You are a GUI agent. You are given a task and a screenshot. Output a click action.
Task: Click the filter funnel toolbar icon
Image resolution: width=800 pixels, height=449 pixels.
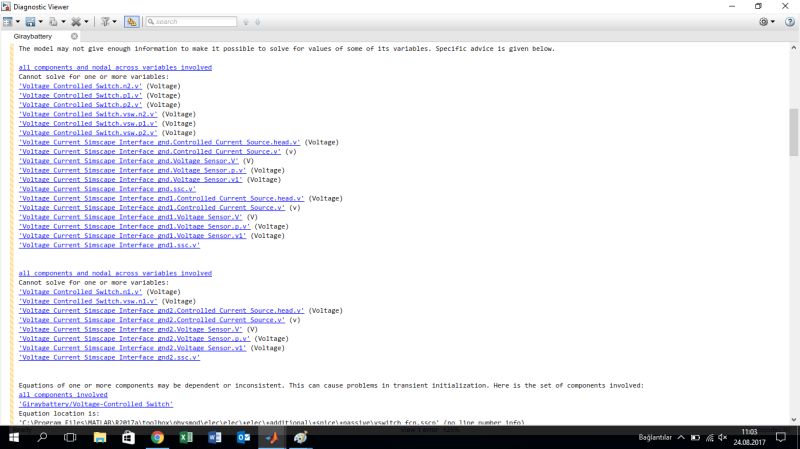click(x=105, y=22)
